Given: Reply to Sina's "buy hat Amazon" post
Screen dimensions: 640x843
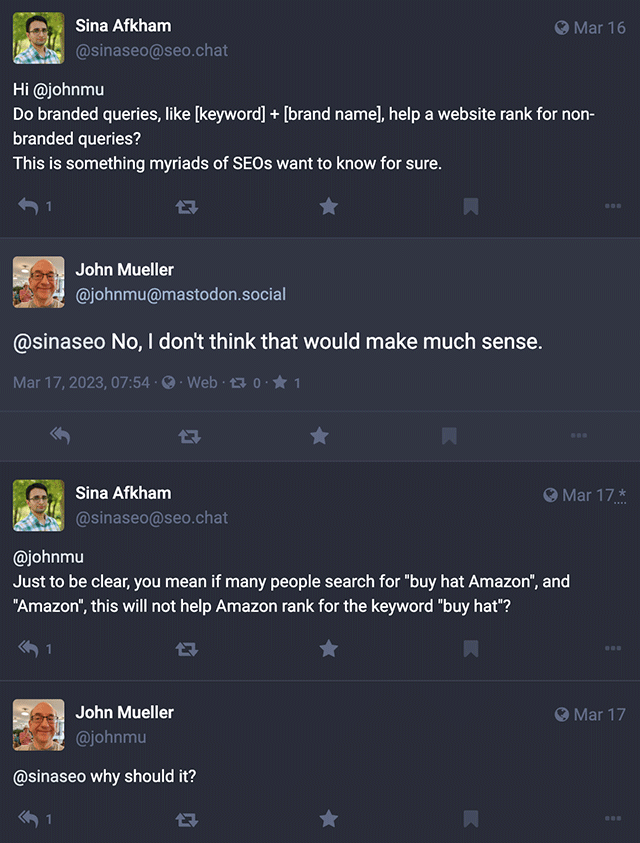Looking at the screenshot, I should [x=28, y=649].
